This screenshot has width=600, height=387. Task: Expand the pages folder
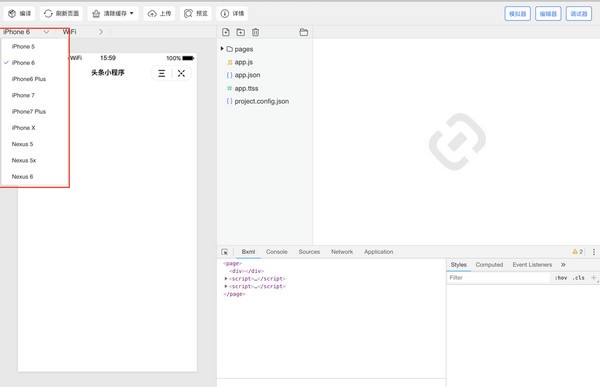222,49
